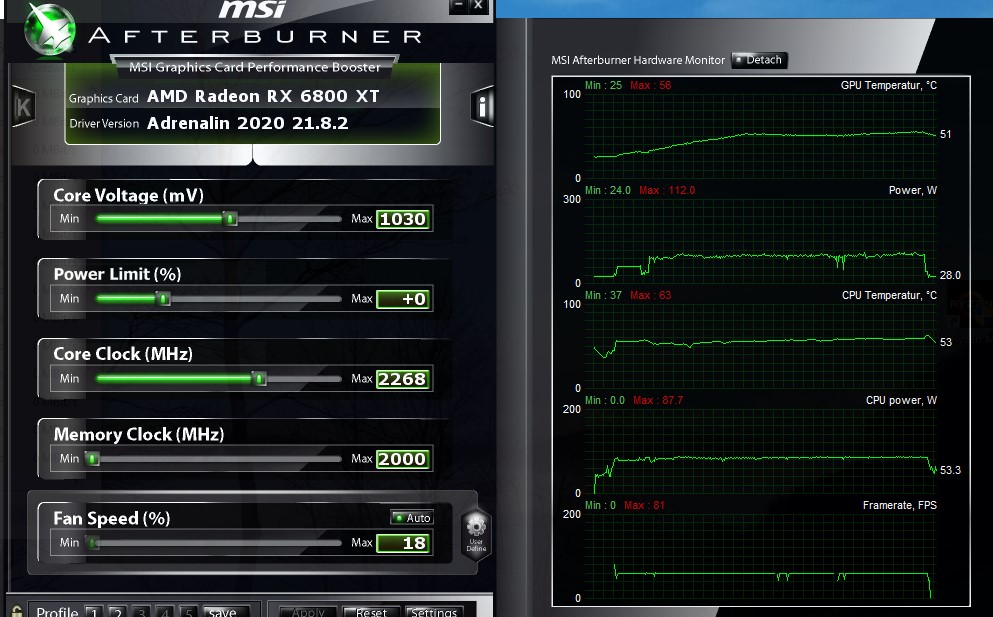Launch Kombustor with the K side button
This screenshot has width=993, height=617.
coord(23,106)
